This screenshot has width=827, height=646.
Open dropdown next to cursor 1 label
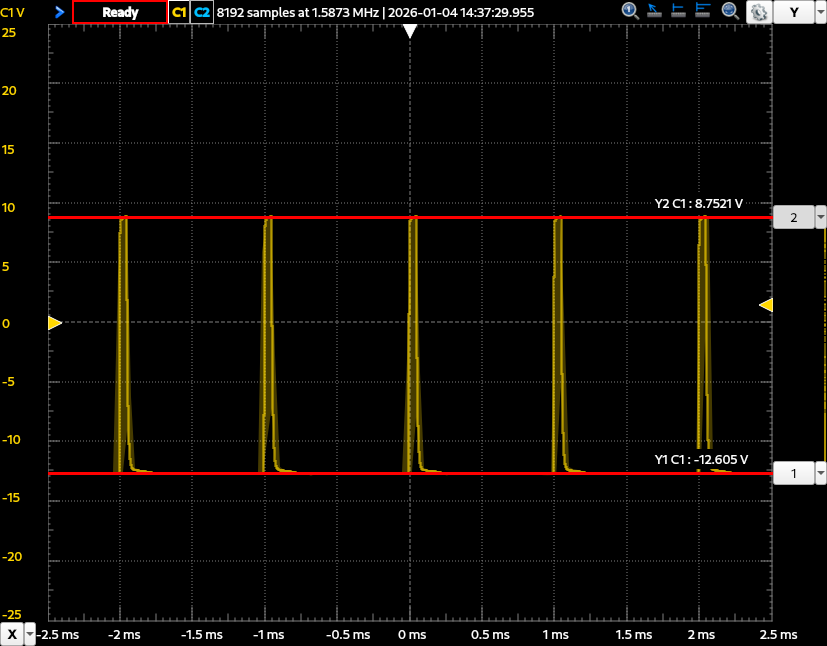coord(820,473)
